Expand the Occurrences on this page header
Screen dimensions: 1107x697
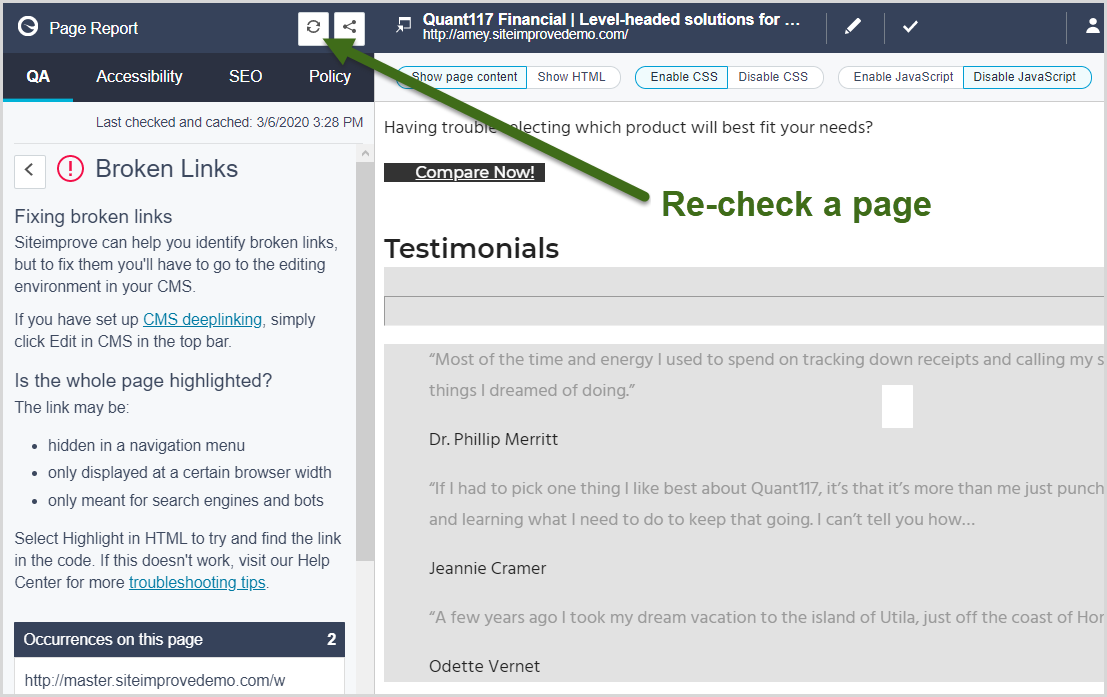click(x=179, y=639)
